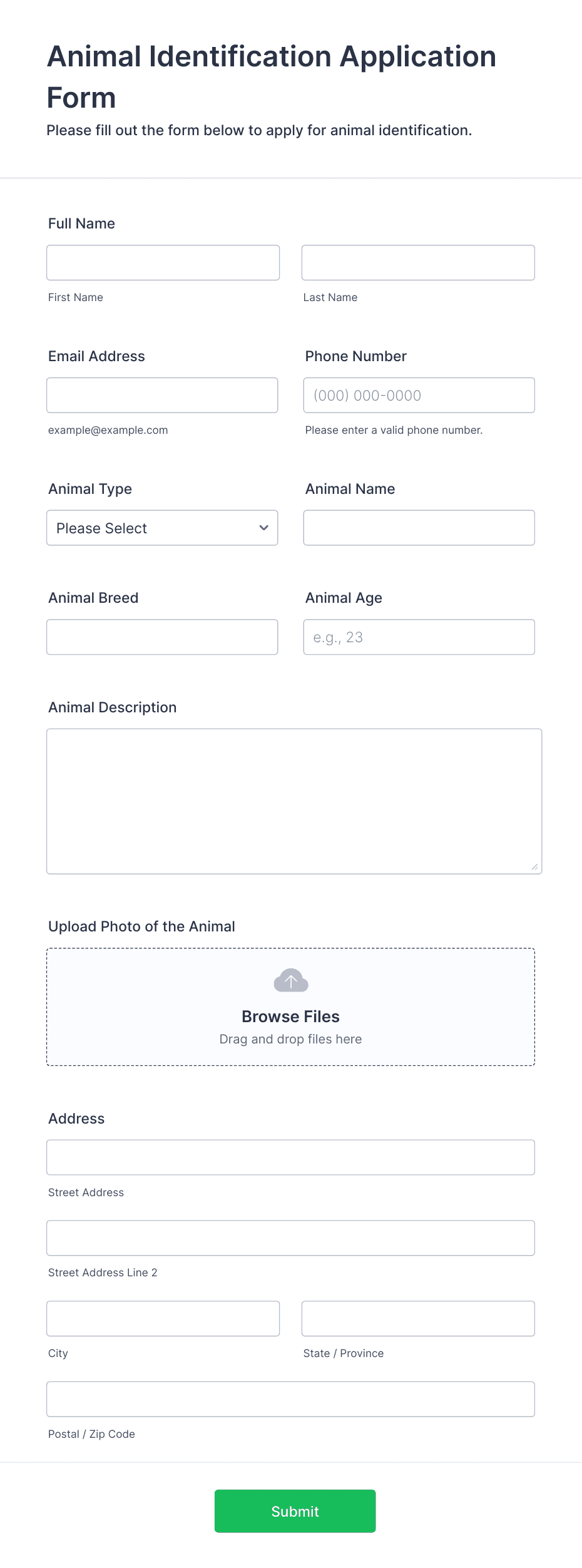Click the Phone Number input field
The image size is (582, 1568).
click(418, 395)
